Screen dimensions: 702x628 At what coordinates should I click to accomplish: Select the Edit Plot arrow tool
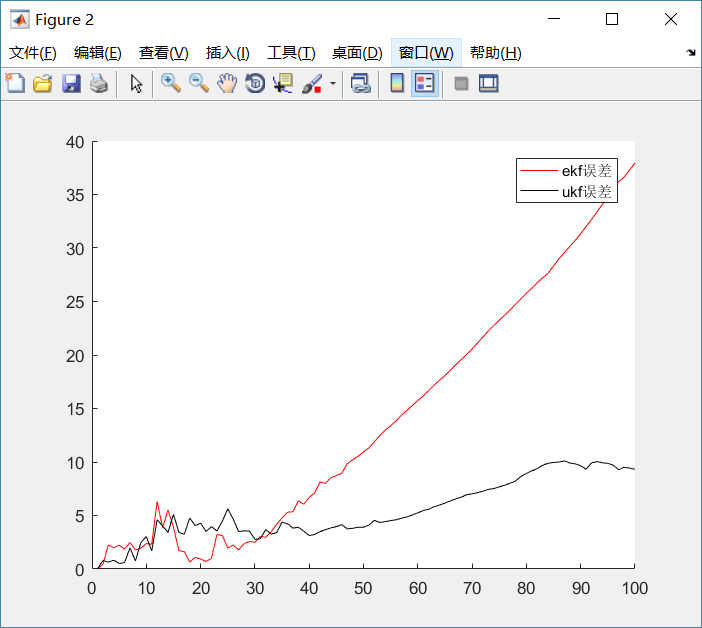pyautogui.click(x=136, y=84)
